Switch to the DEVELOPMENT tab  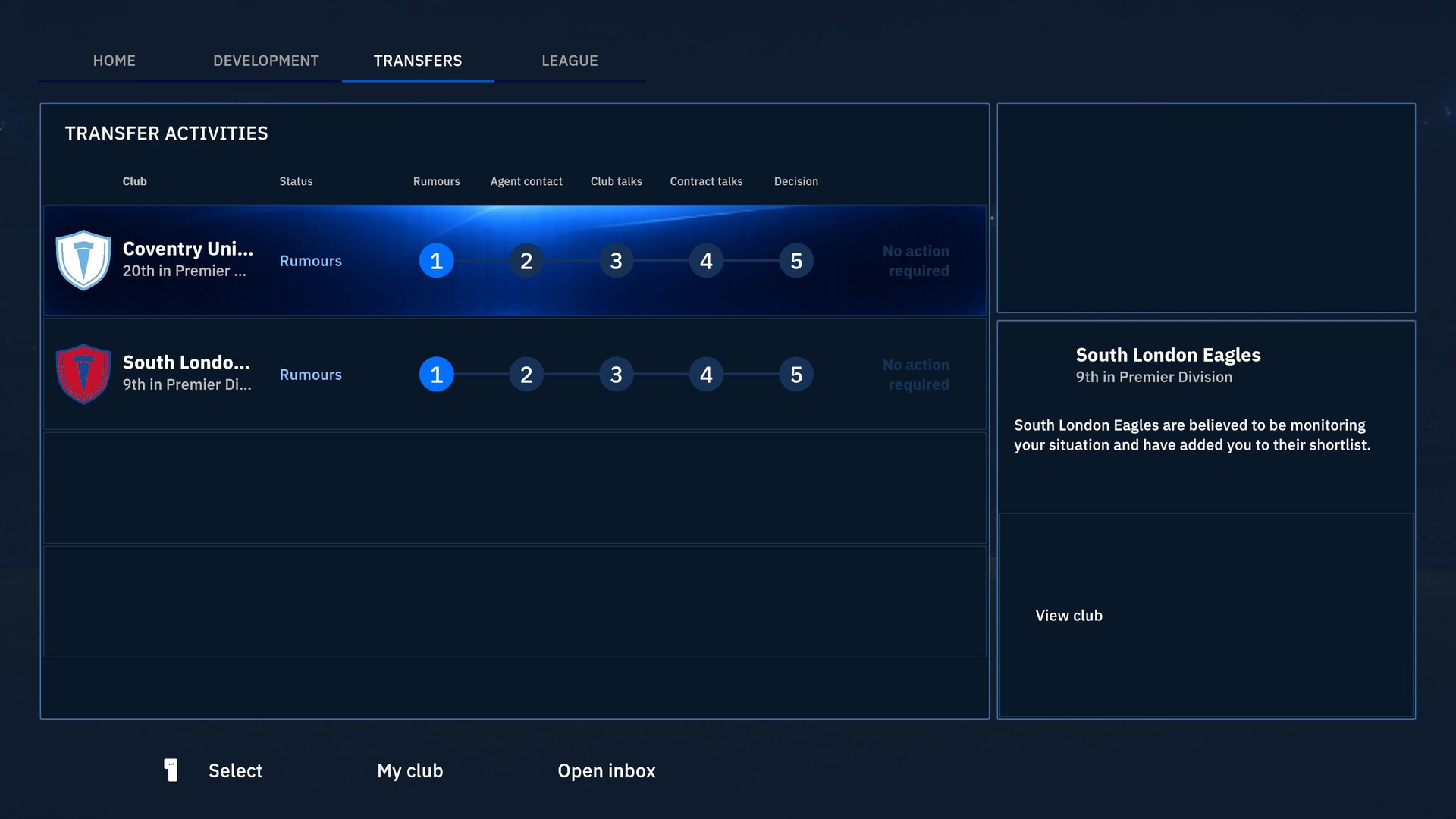[x=266, y=61]
